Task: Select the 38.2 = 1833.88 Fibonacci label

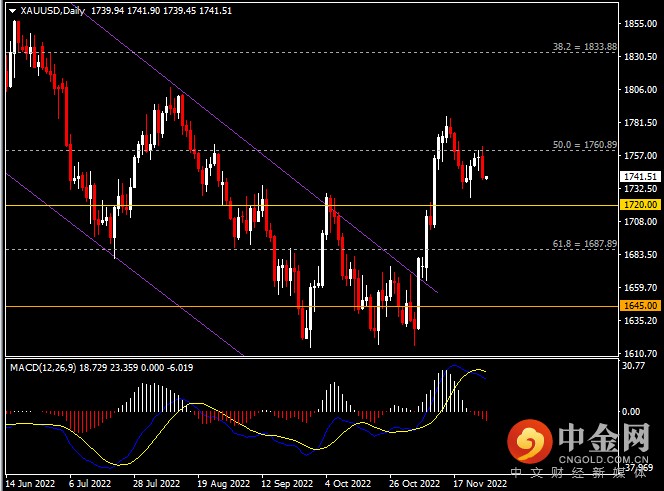Action: tap(584, 47)
